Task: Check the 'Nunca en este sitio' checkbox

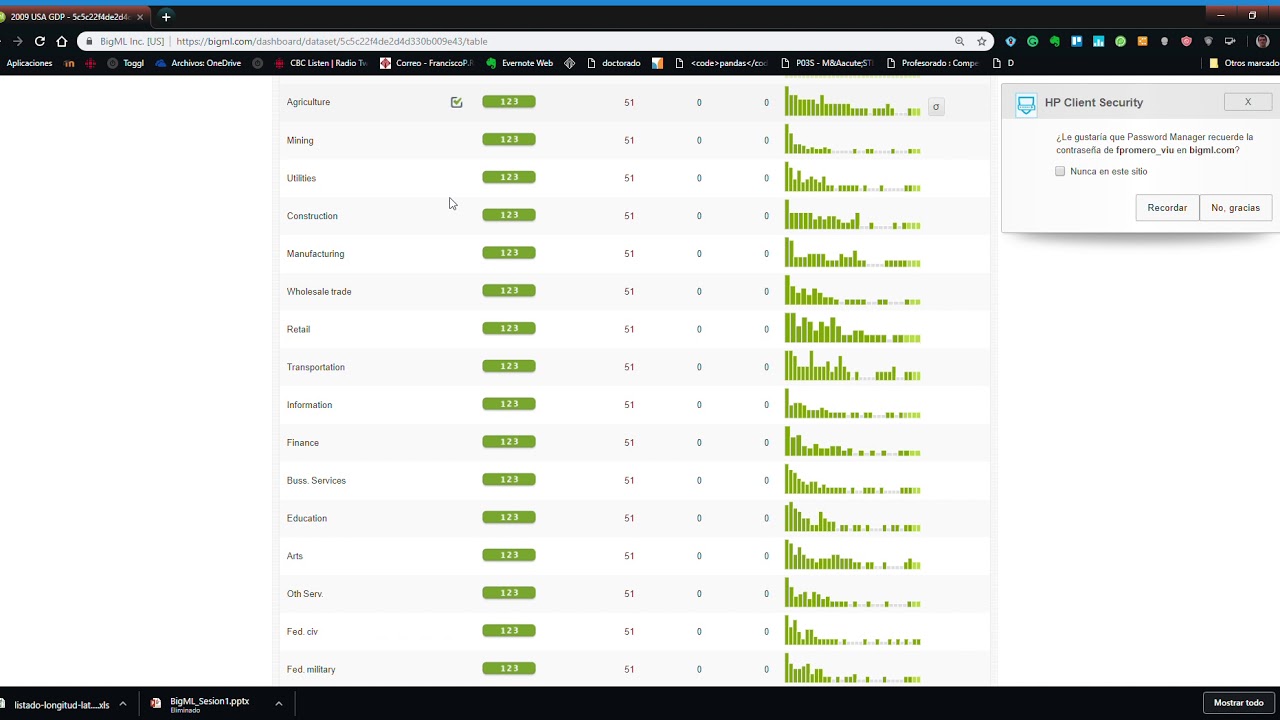Action: [1060, 171]
